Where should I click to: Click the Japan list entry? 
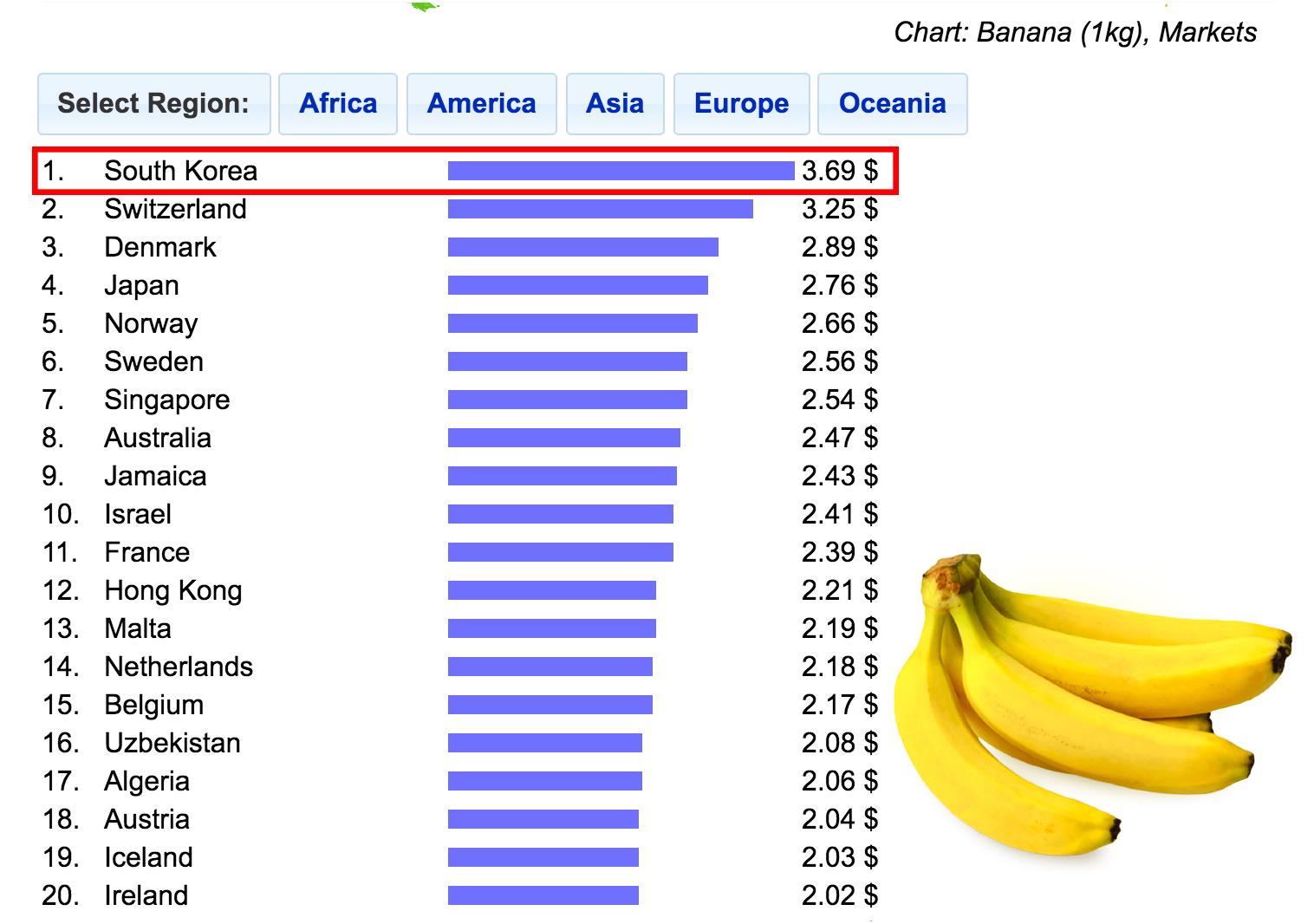click(x=141, y=285)
